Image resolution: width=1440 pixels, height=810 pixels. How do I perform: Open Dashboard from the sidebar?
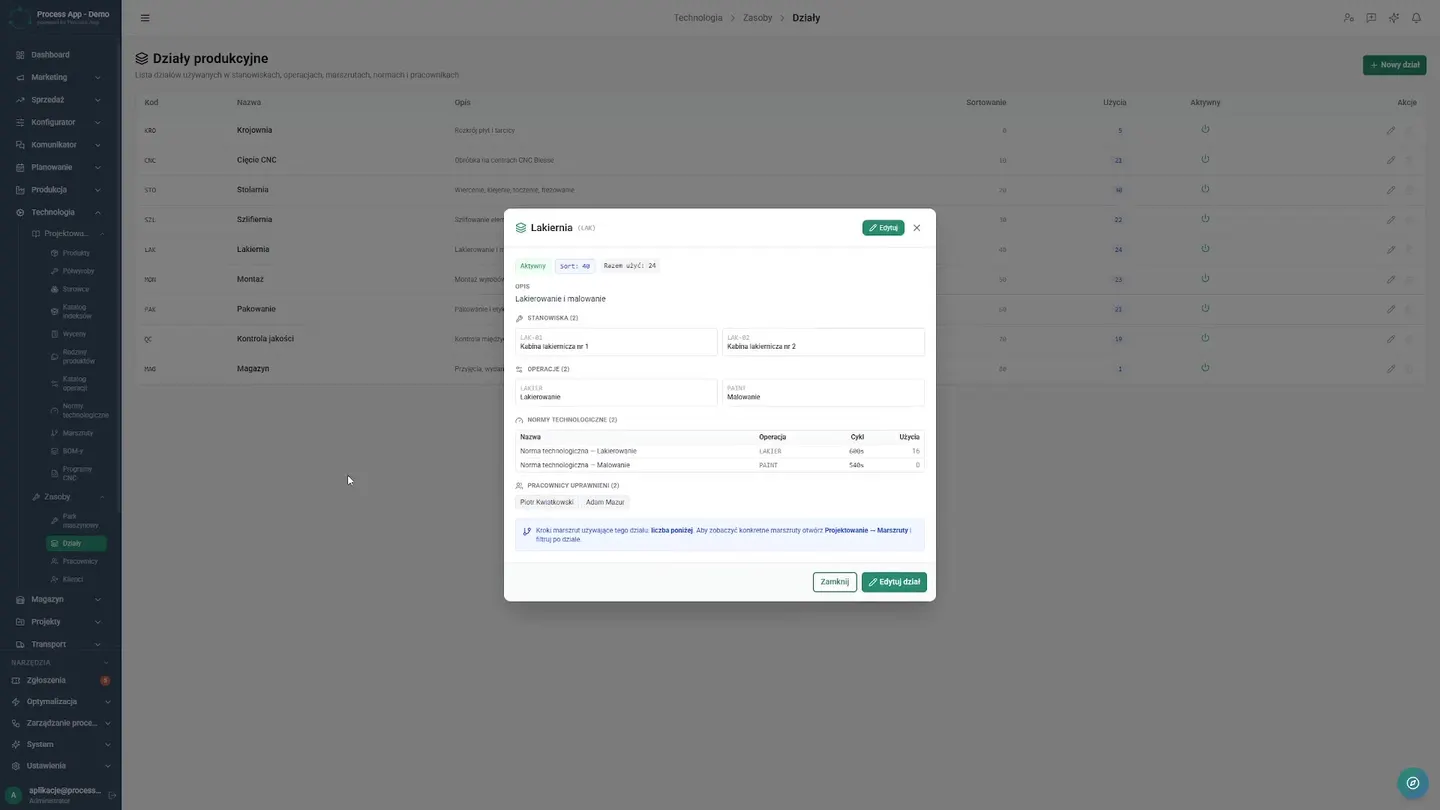[x=50, y=54]
